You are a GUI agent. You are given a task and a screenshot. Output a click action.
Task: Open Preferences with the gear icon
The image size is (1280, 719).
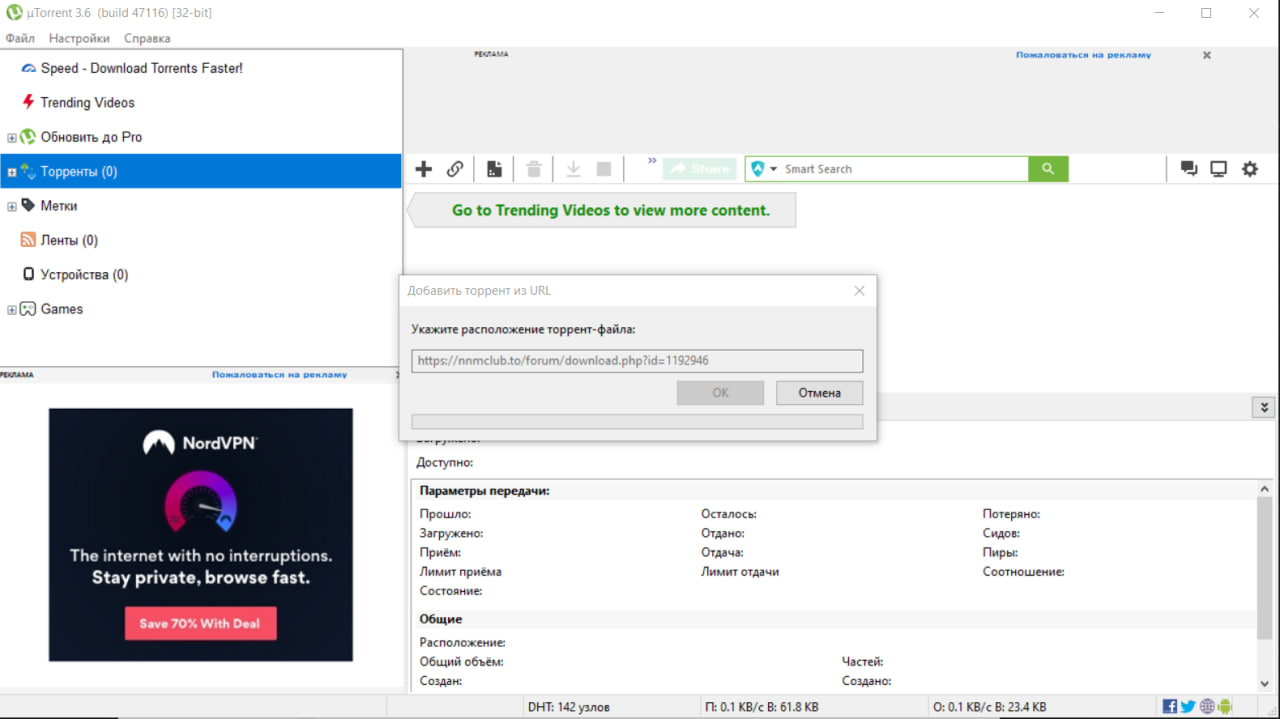pos(1250,169)
